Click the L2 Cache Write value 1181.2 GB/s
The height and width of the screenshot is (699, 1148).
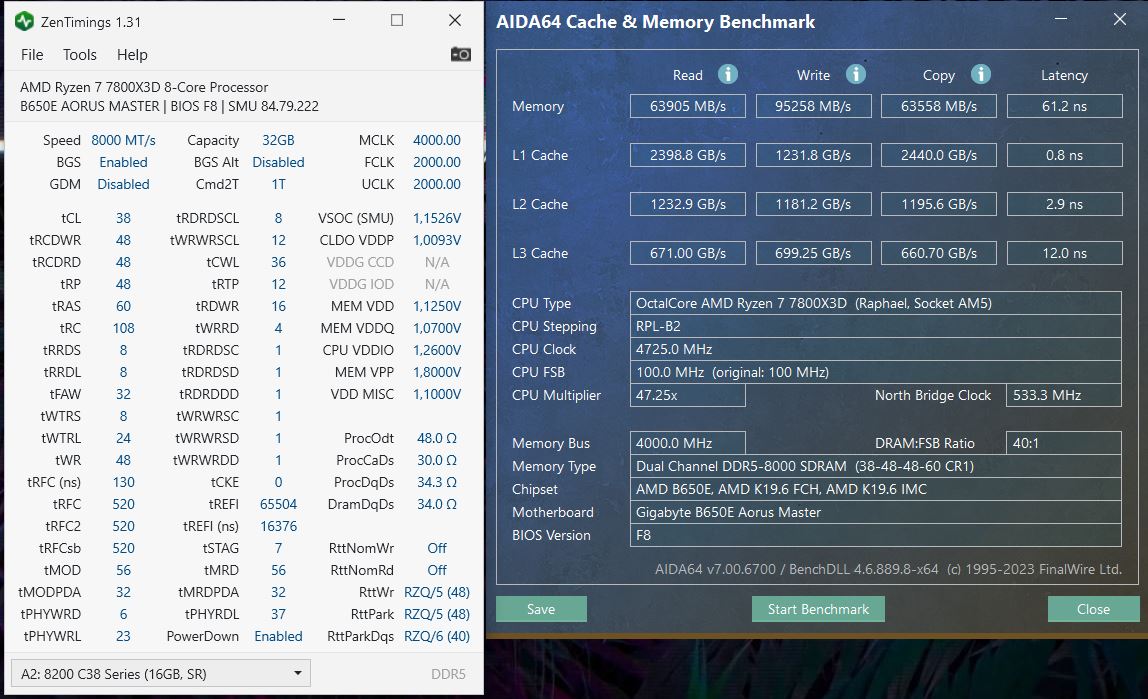click(813, 204)
